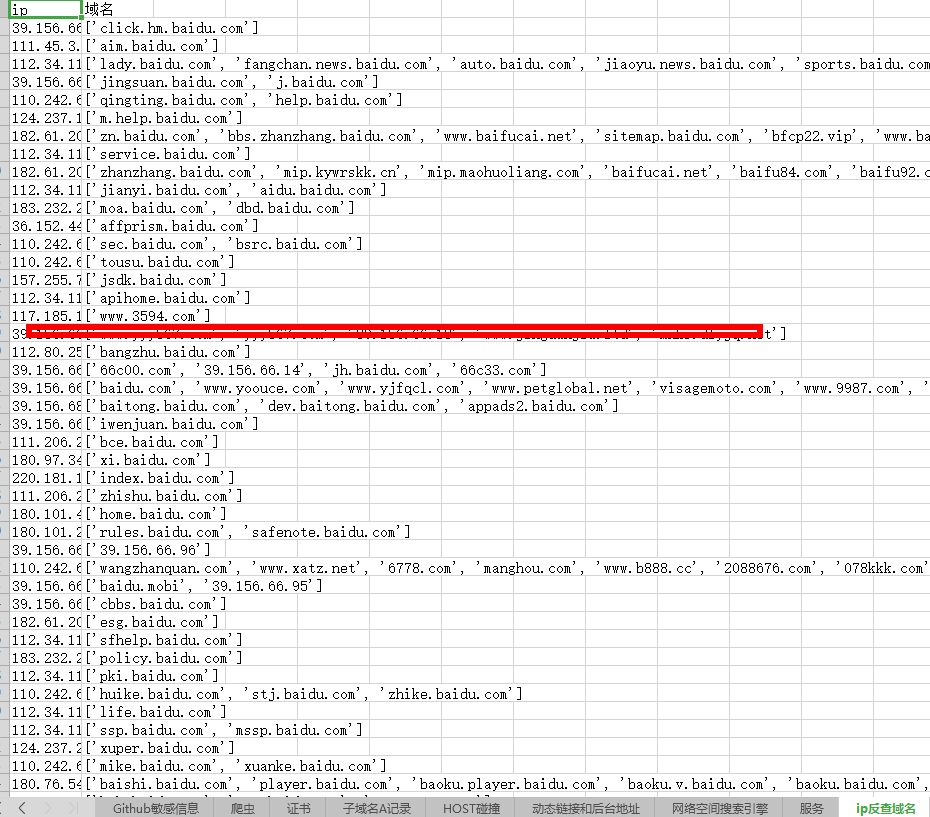This screenshot has height=817, width=930.
Task: Click the 'cbbs.baidu.com' cell
Action: pos(156,604)
